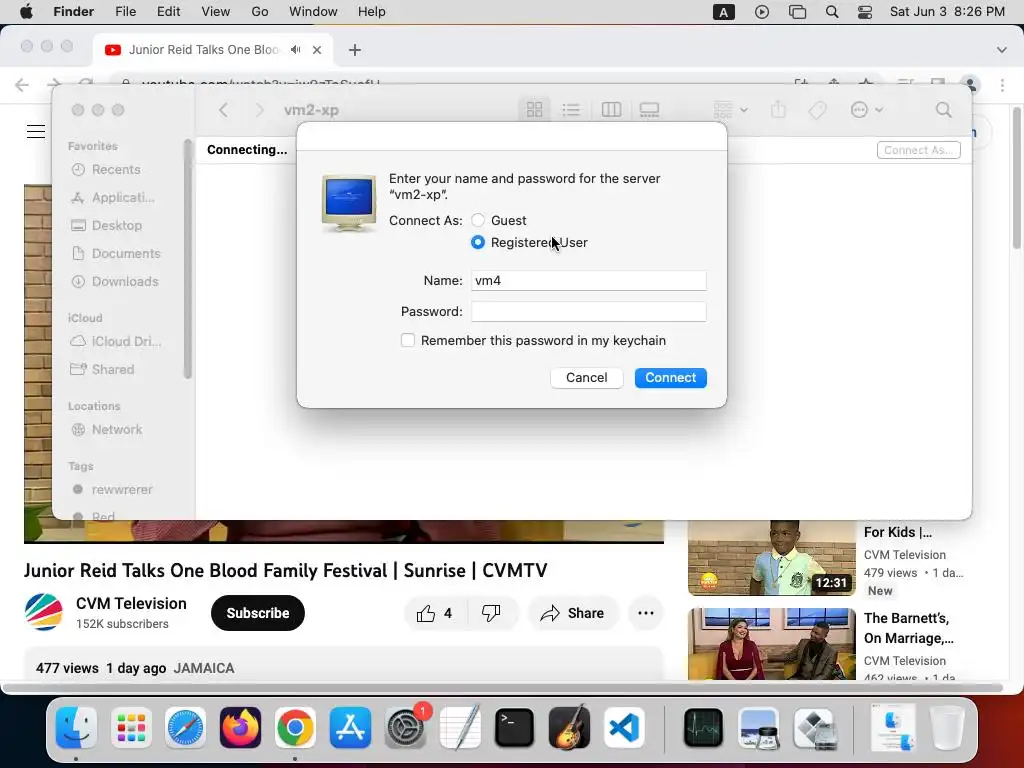
Task: Open Visual Studio Code from the Dock
Action: tap(624, 728)
